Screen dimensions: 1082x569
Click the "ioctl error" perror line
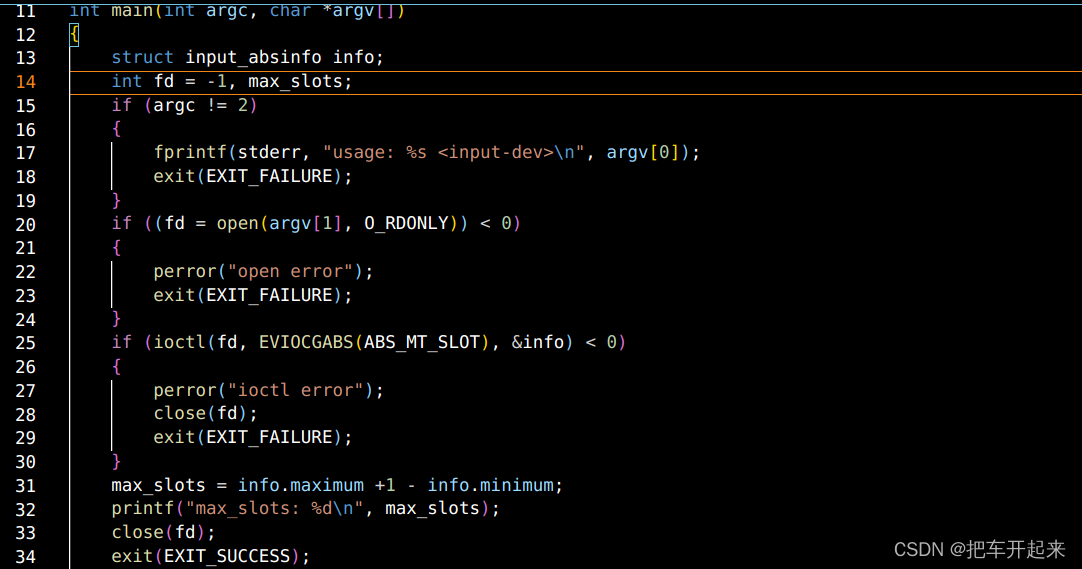(268, 390)
